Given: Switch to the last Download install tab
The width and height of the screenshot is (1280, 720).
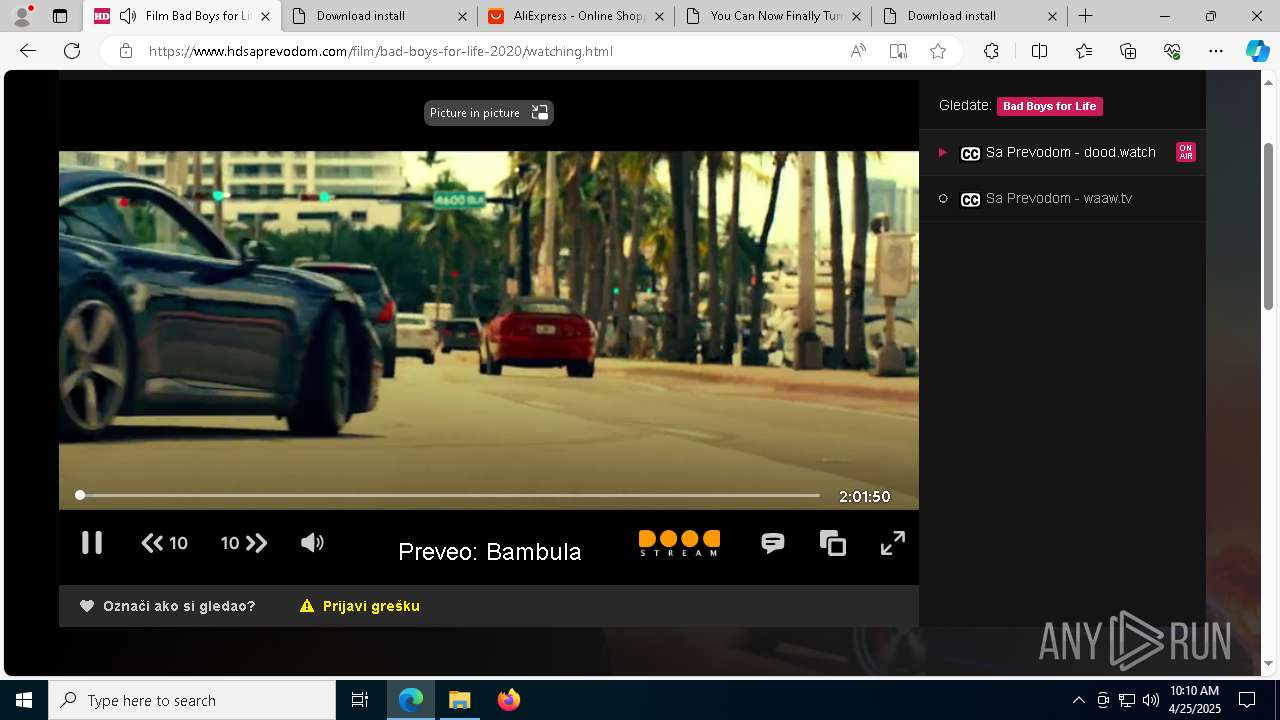Looking at the screenshot, I should pos(971,16).
